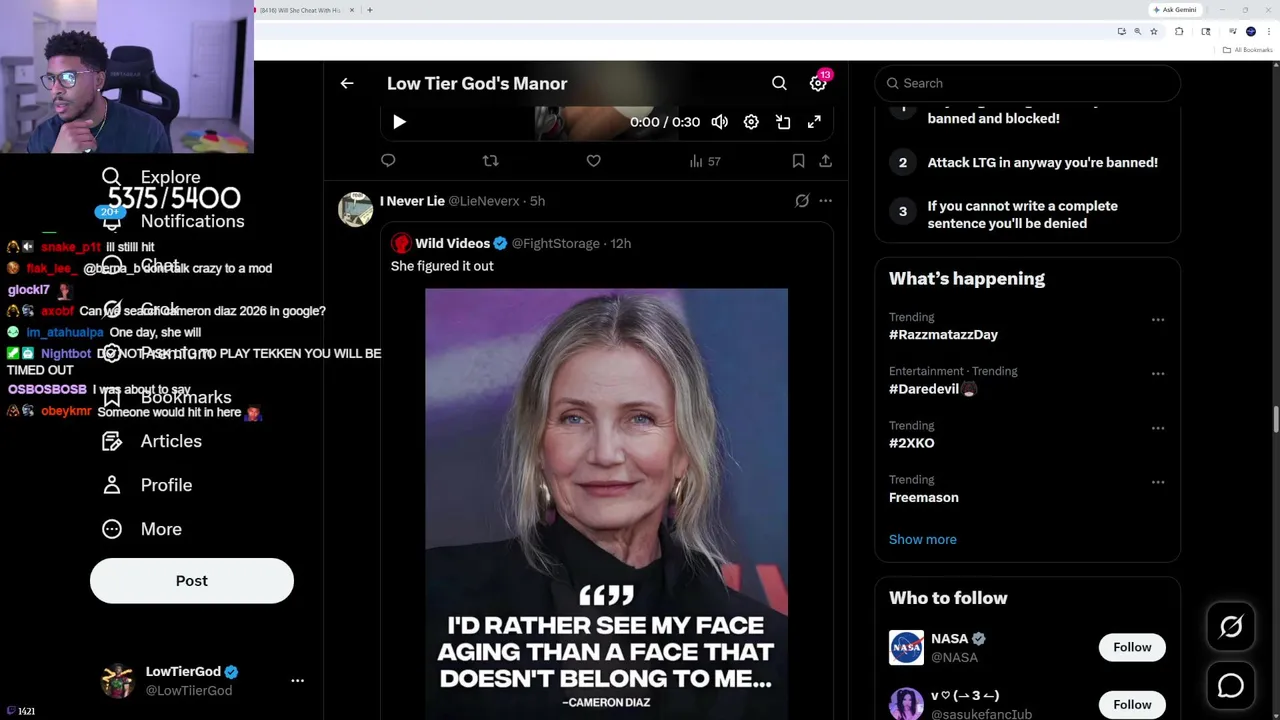Open the #RazzmatazzDay trending topic
The image size is (1280, 720).
pos(943,335)
